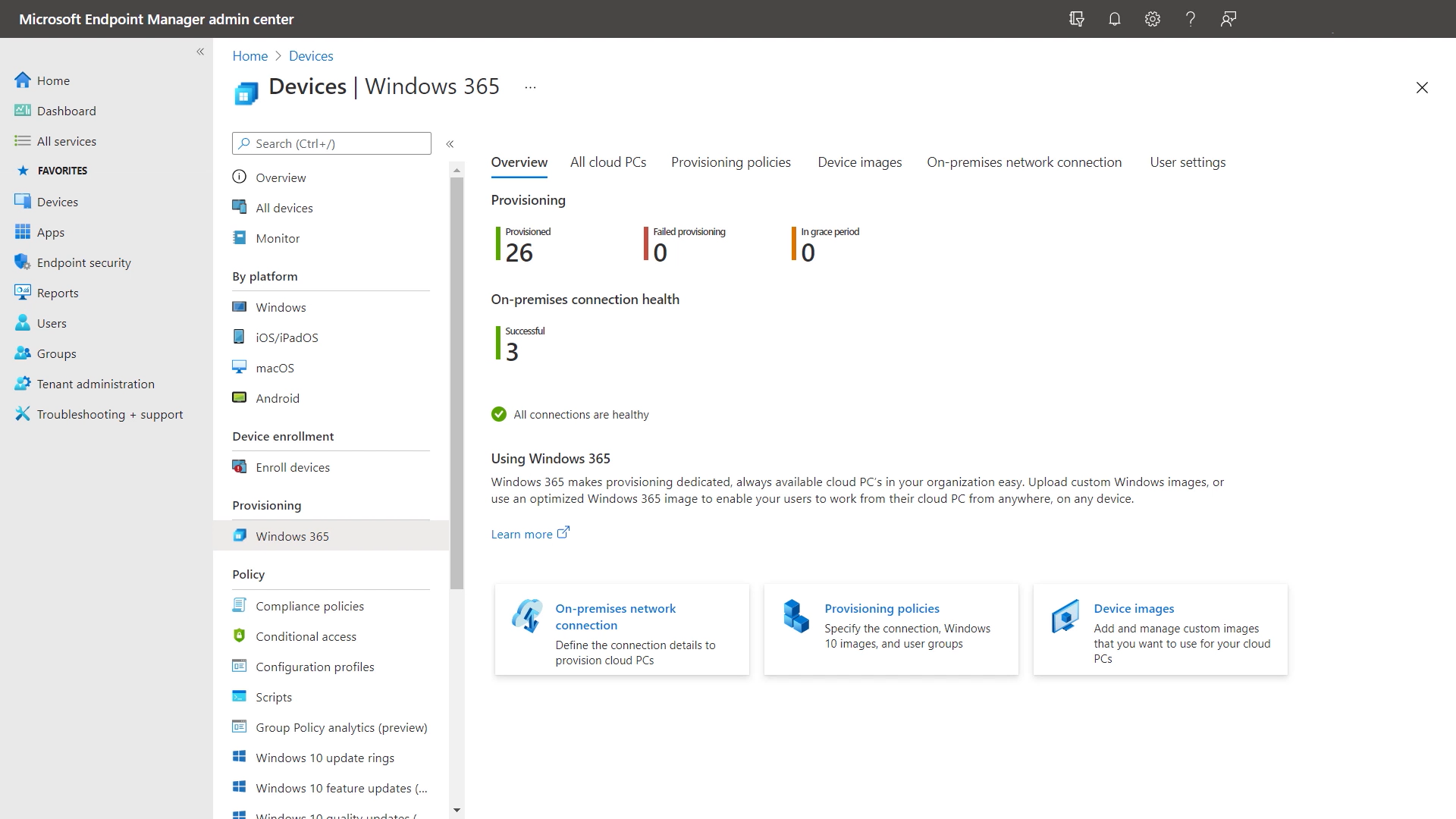This screenshot has width=1456, height=819.
Task: Toggle the All connections are healthy status
Action: pyautogui.click(x=498, y=414)
